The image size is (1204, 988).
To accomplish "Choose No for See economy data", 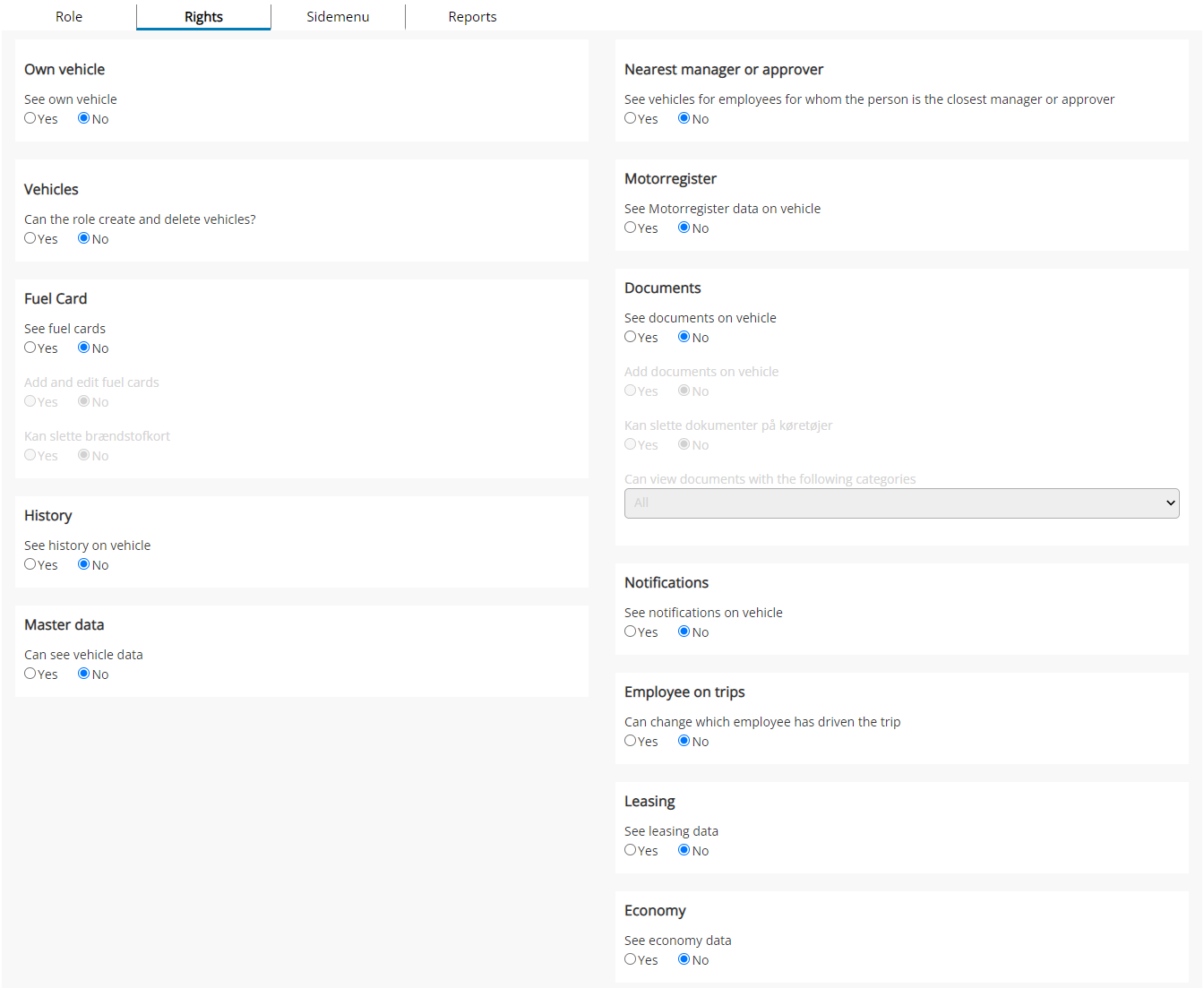I will [x=684, y=959].
